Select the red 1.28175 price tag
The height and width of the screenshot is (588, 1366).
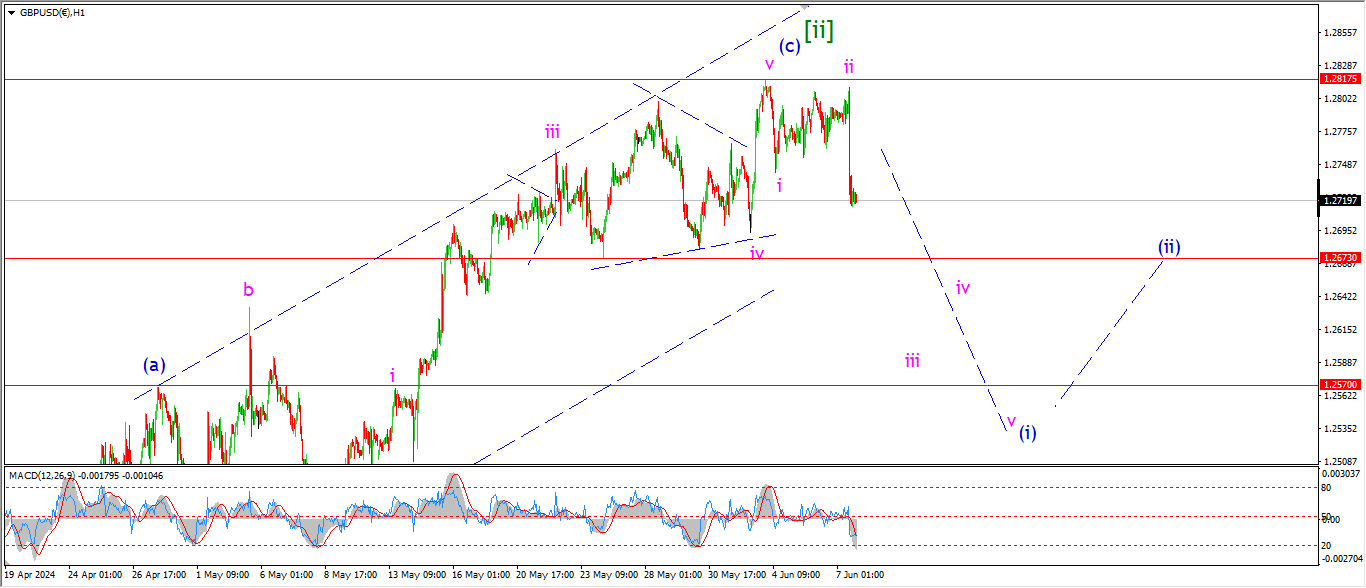pyautogui.click(x=1339, y=78)
